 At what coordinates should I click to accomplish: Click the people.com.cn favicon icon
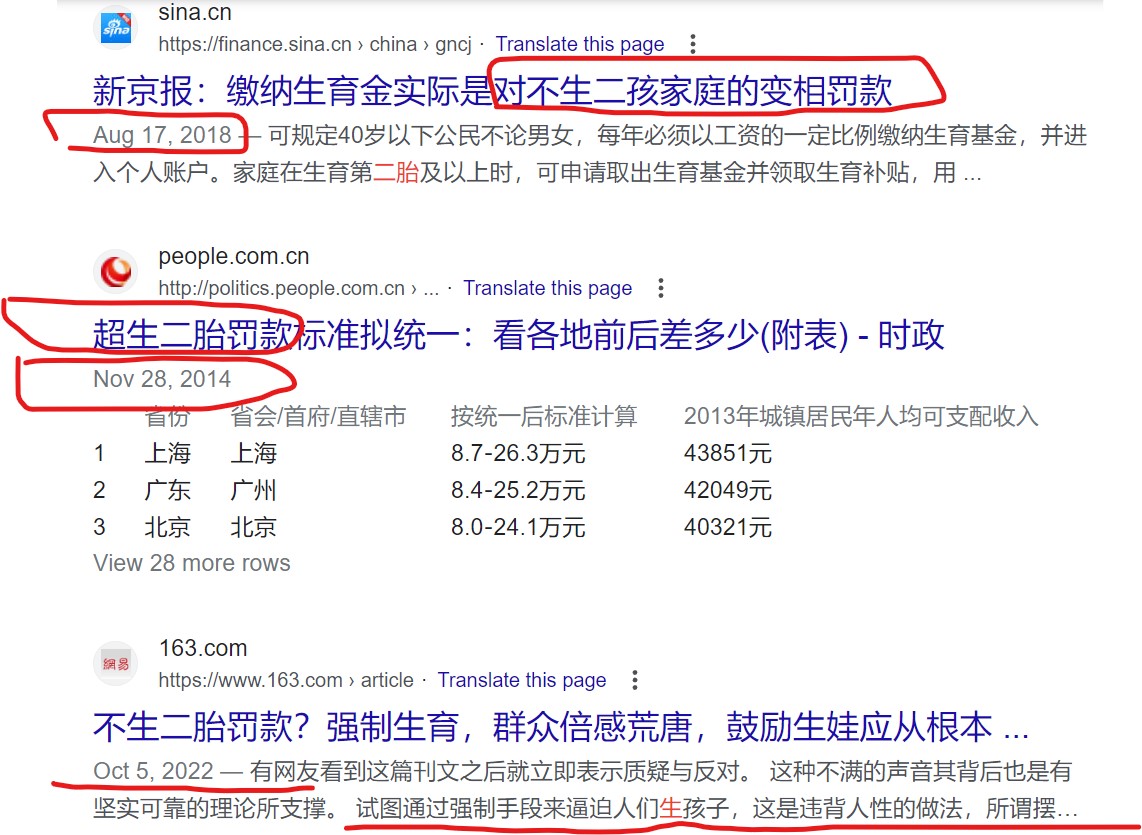tap(116, 272)
